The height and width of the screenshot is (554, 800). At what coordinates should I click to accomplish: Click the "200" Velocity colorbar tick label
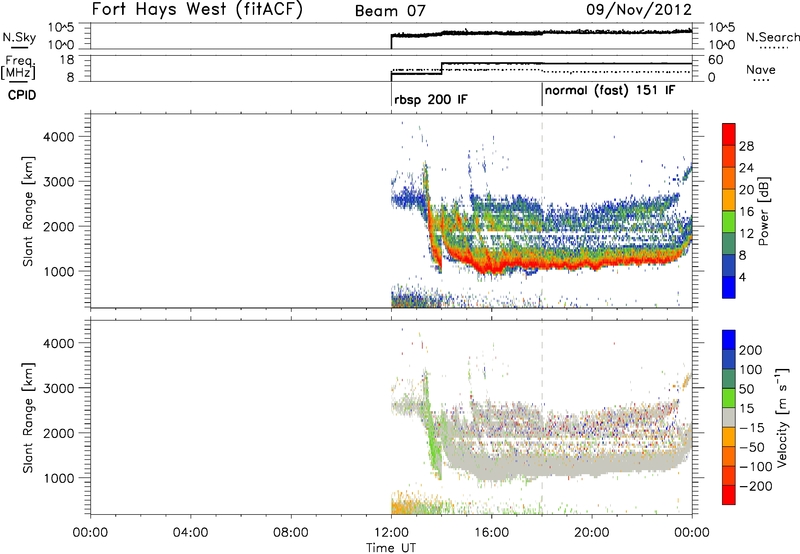(750, 350)
